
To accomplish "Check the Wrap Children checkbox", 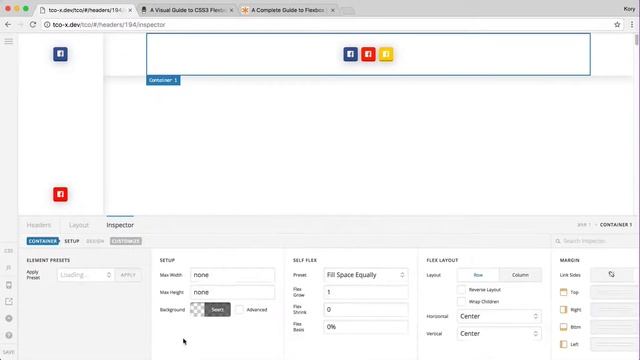I will (461, 302).
